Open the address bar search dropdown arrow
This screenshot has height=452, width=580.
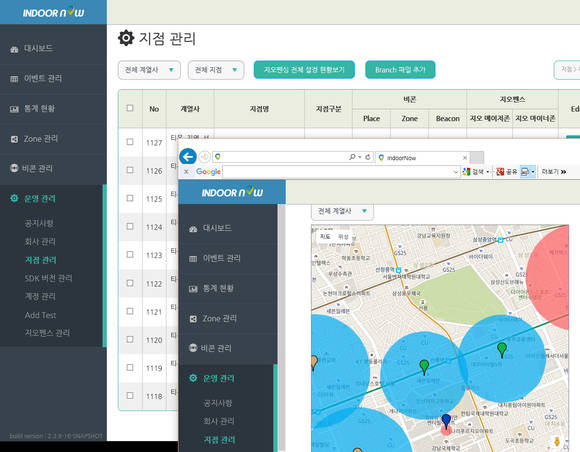click(x=360, y=157)
